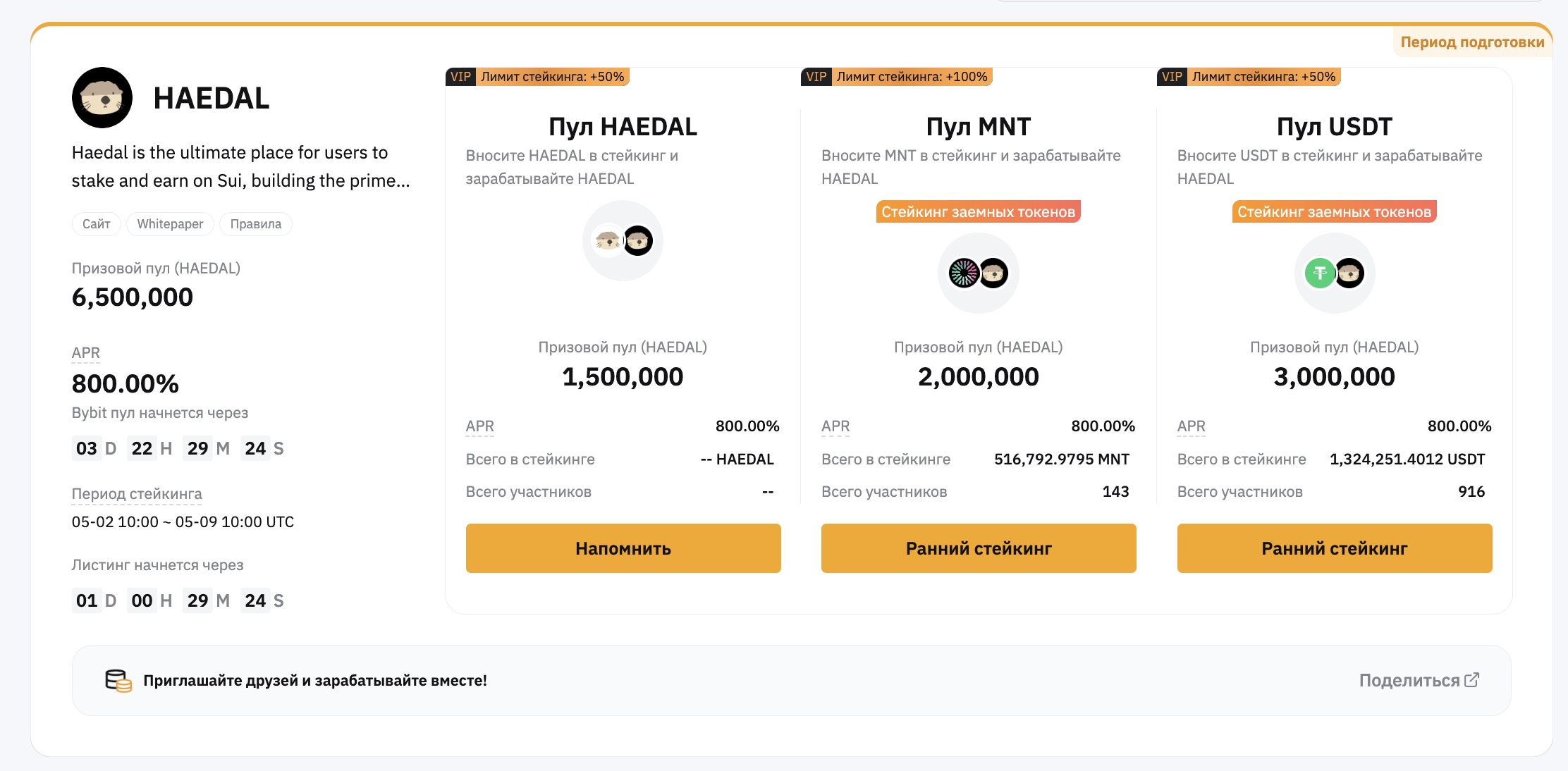1568x771 pixels.
Task: Open the Правила rules chip
Action: point(256,224)
